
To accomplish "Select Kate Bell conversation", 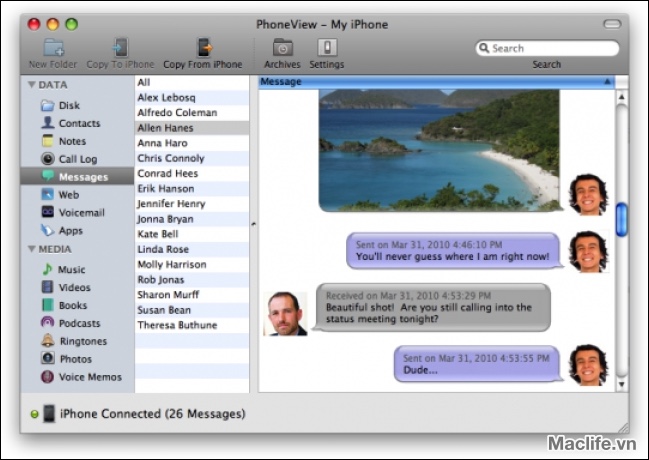I will (x=192, y=234).
